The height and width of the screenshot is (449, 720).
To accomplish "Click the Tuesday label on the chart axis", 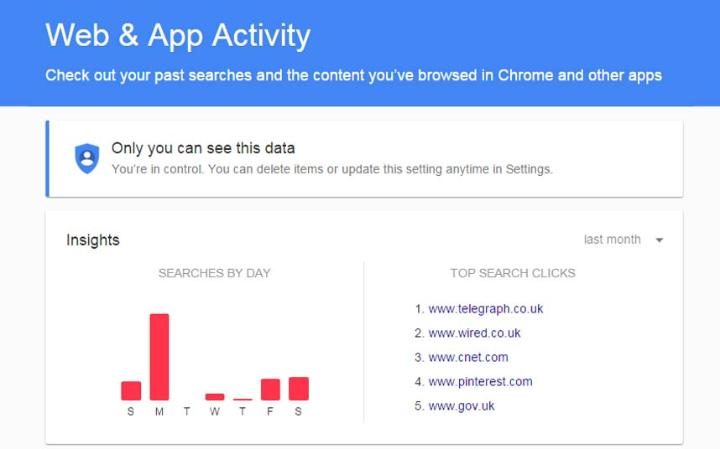I will click(187, 409).
